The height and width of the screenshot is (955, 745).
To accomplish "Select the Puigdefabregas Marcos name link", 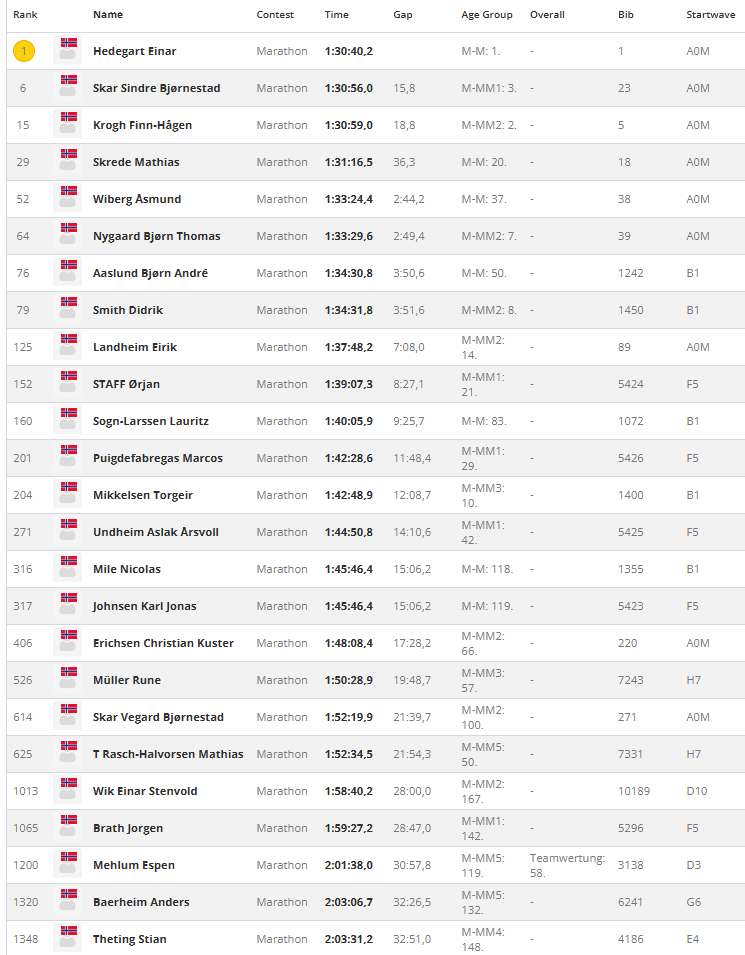I will (x=157, y=458).
